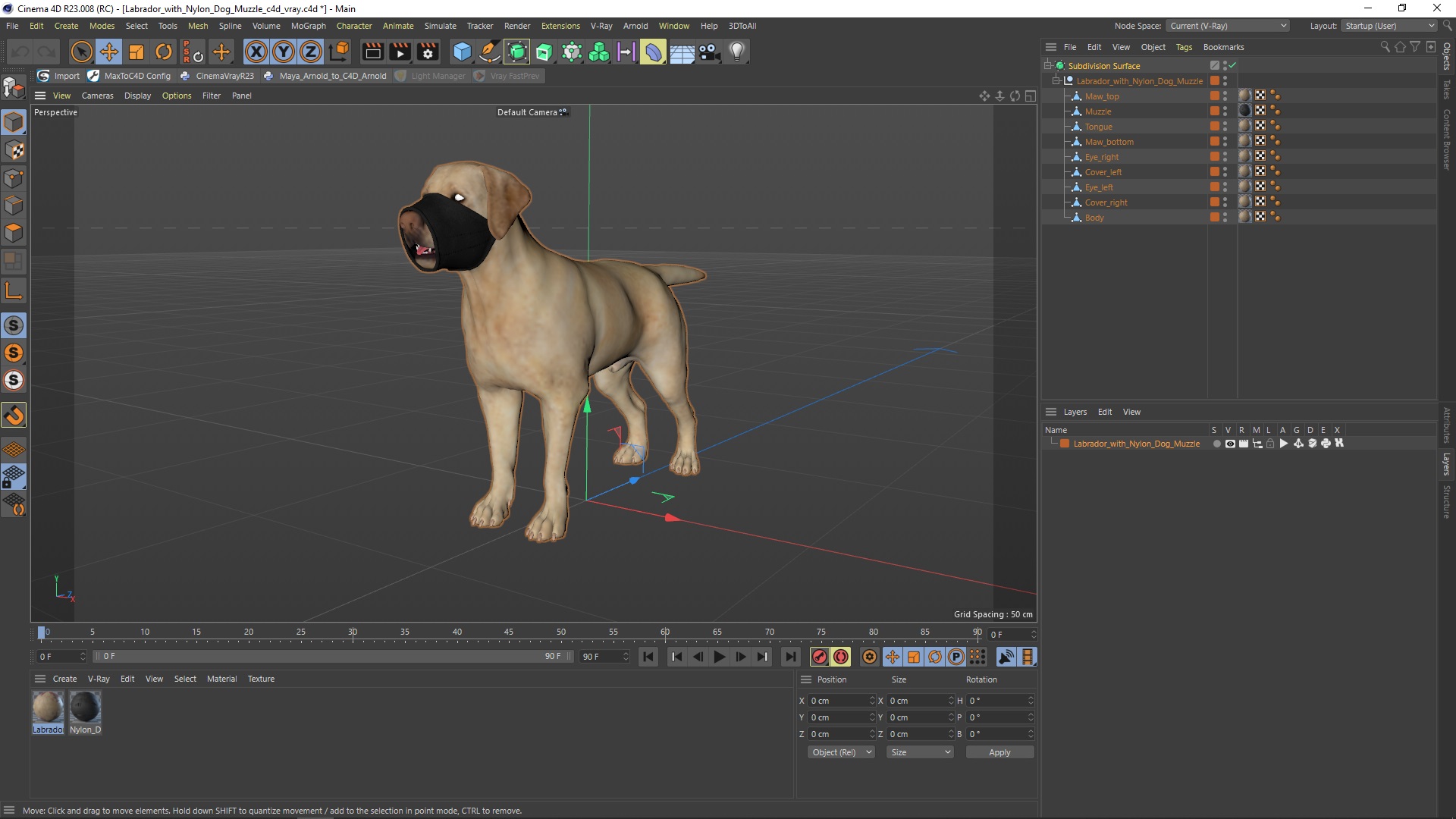Screen dimensions: 1456x819
Task: Click MaxToC4D Config button
Action: [129, 76]
